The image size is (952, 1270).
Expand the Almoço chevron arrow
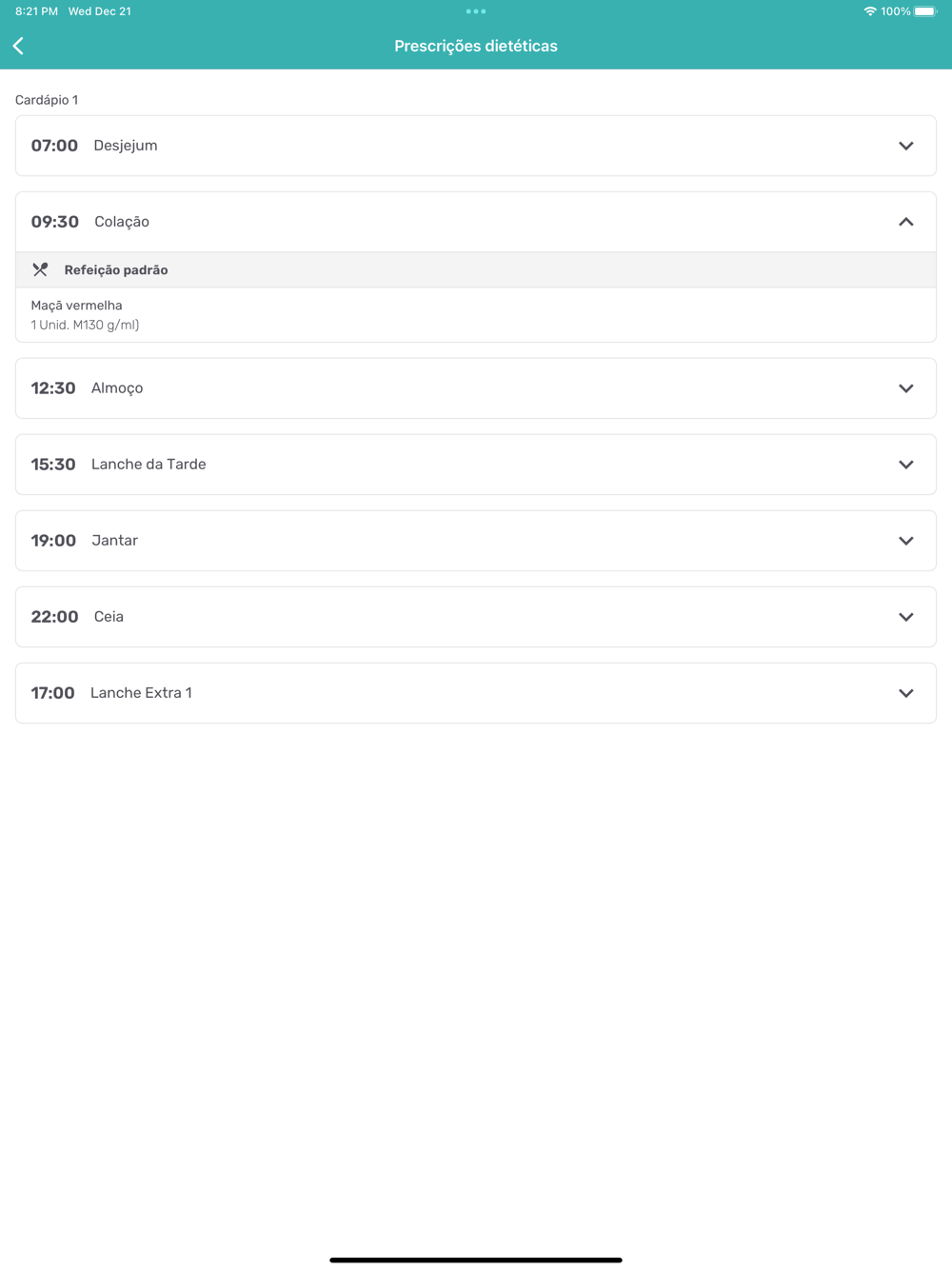(905, 388)
